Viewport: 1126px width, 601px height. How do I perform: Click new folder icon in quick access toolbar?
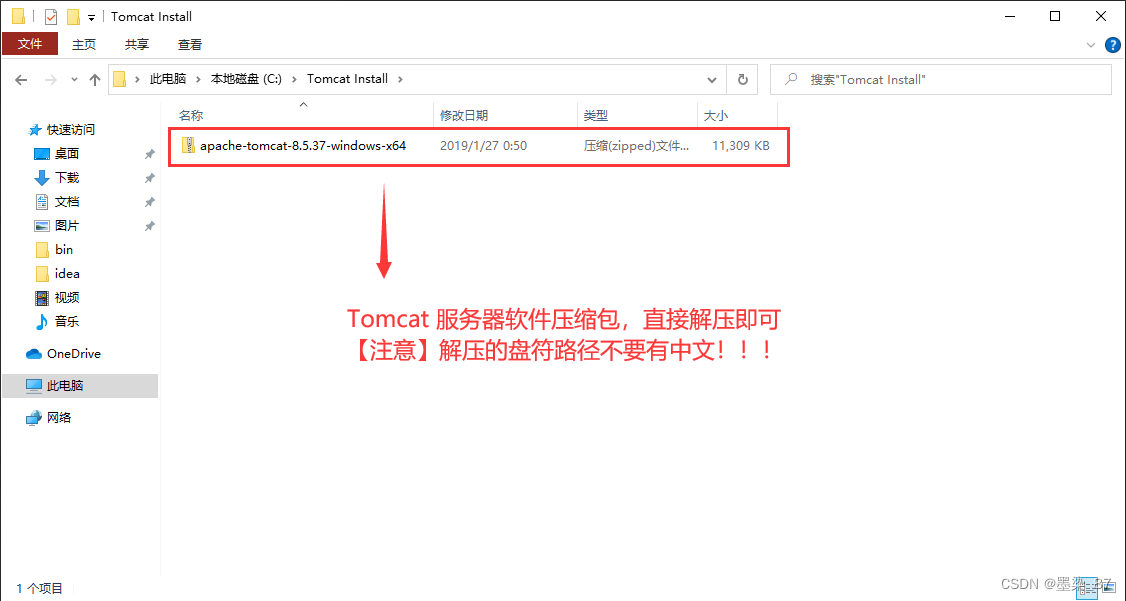pyautogui.click(x=73, y=17)
